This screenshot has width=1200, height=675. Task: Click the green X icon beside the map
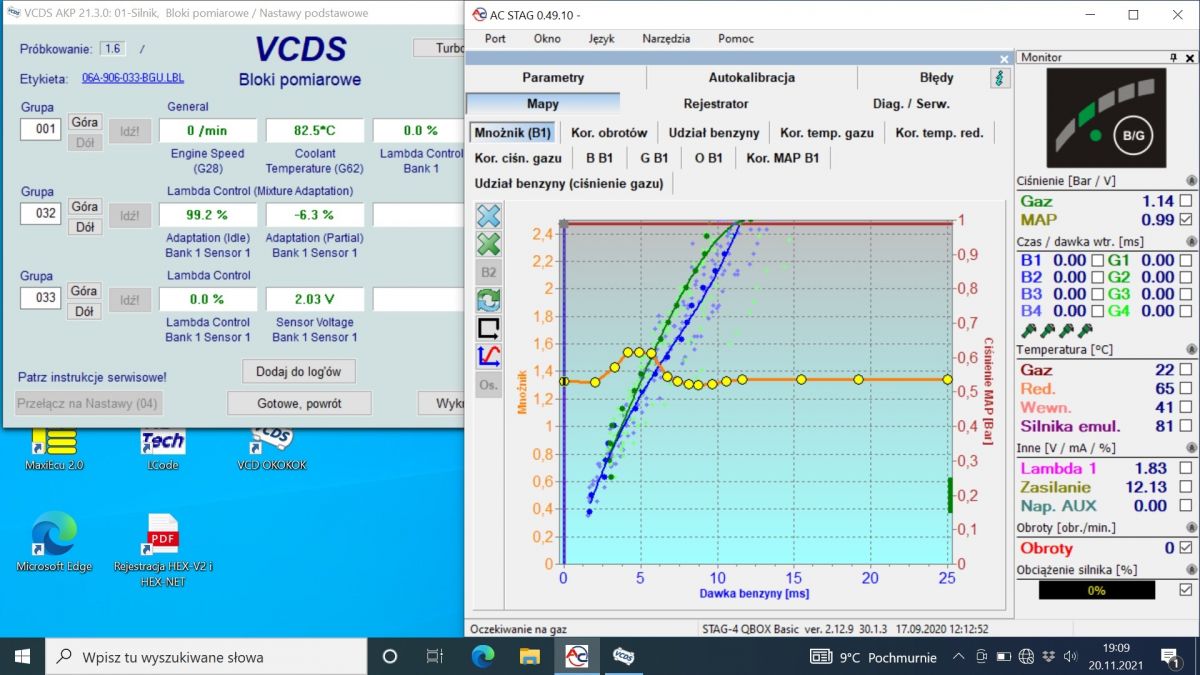[x=489, y=244]
